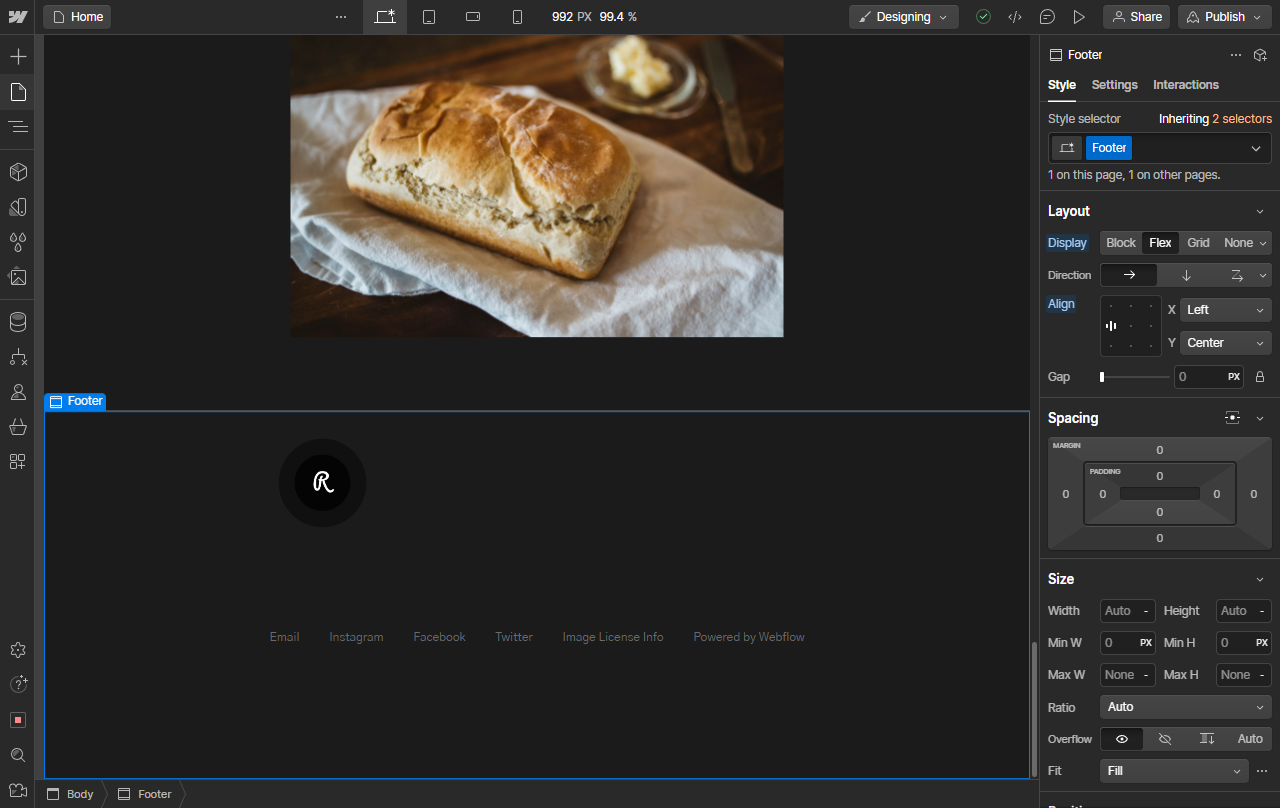Switch to the Settings tab

coord(1115,85)
